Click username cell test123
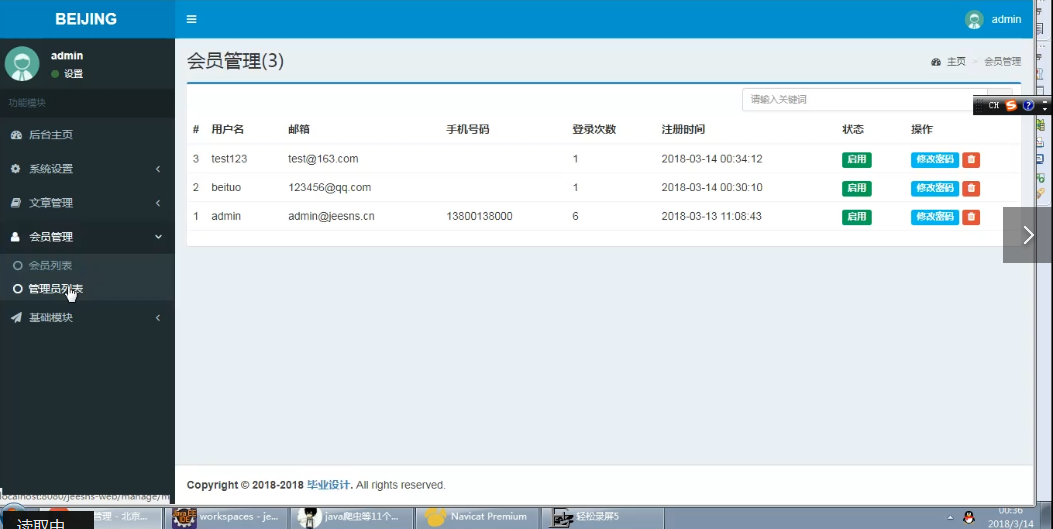The image size is (1053, 529). point(229,159)
